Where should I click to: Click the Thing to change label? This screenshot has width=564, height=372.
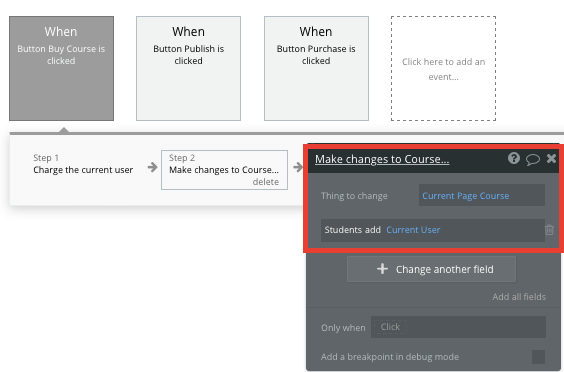point(354,196)
